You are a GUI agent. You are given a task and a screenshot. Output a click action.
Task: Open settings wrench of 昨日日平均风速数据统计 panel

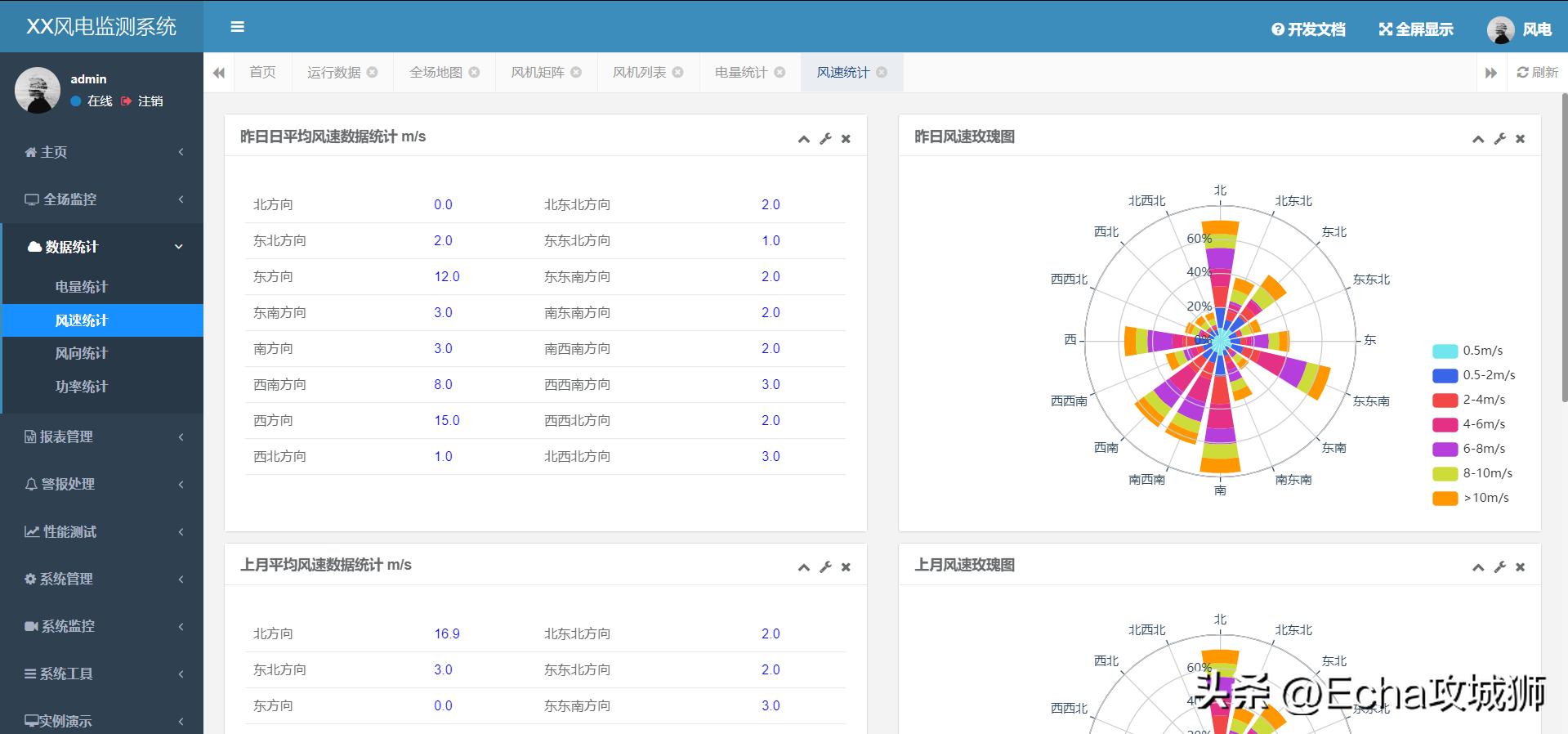825,139
